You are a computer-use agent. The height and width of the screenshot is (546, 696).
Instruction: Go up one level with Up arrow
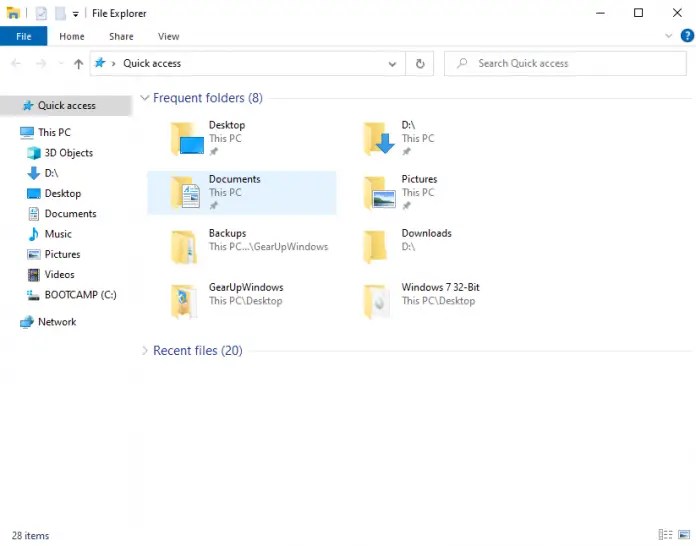79,64
